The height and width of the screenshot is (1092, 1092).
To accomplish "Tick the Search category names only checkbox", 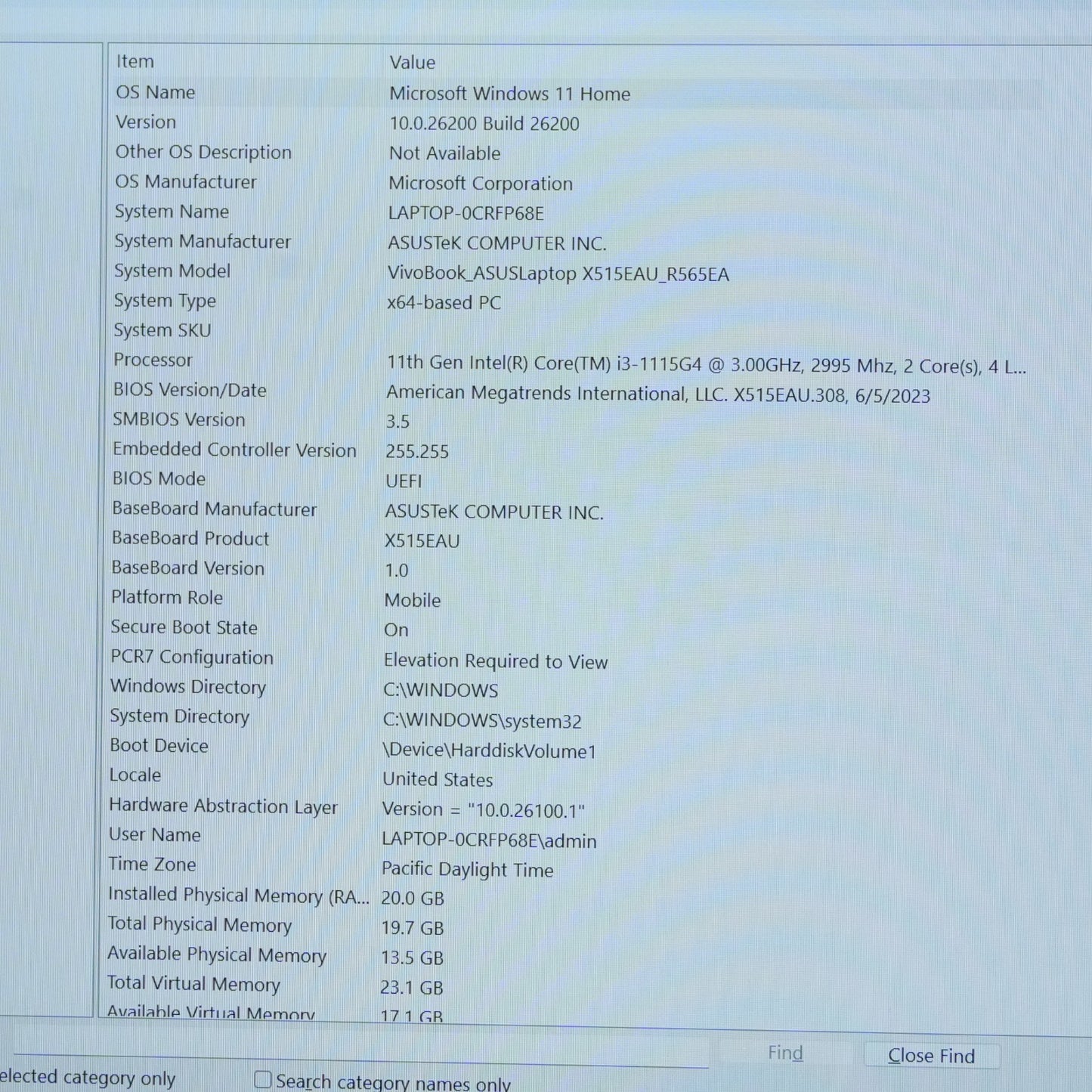I will pos(263,1080).
